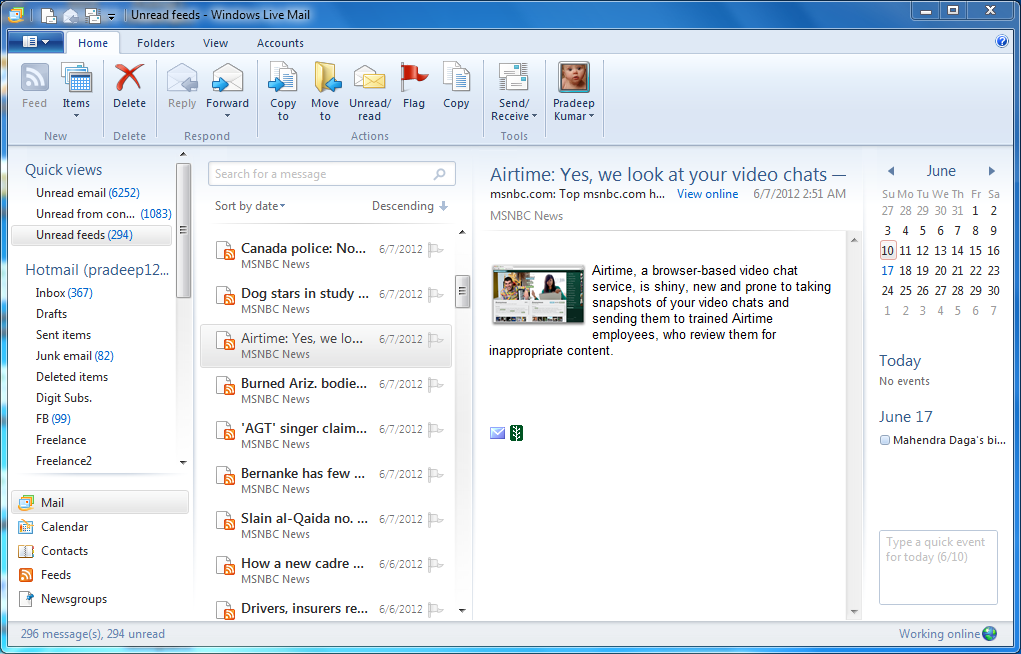Go to the next month in calendar
1021x654 pixels.
coord(992,171)
